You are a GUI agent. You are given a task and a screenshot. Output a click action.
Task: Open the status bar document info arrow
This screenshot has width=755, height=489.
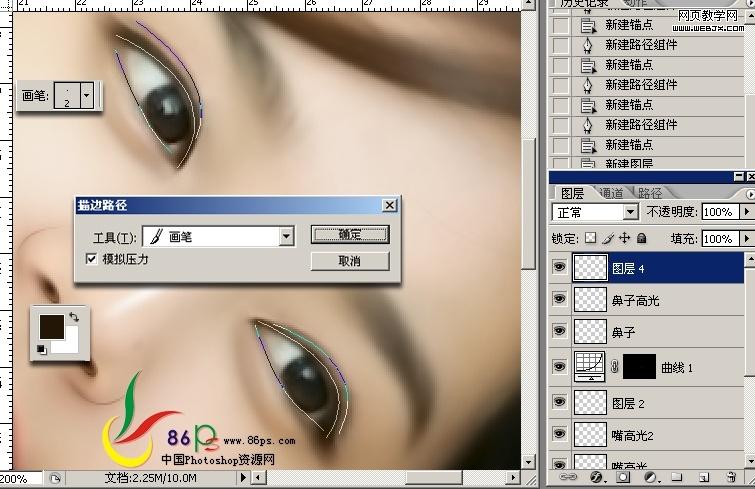[x=243, y=477]
